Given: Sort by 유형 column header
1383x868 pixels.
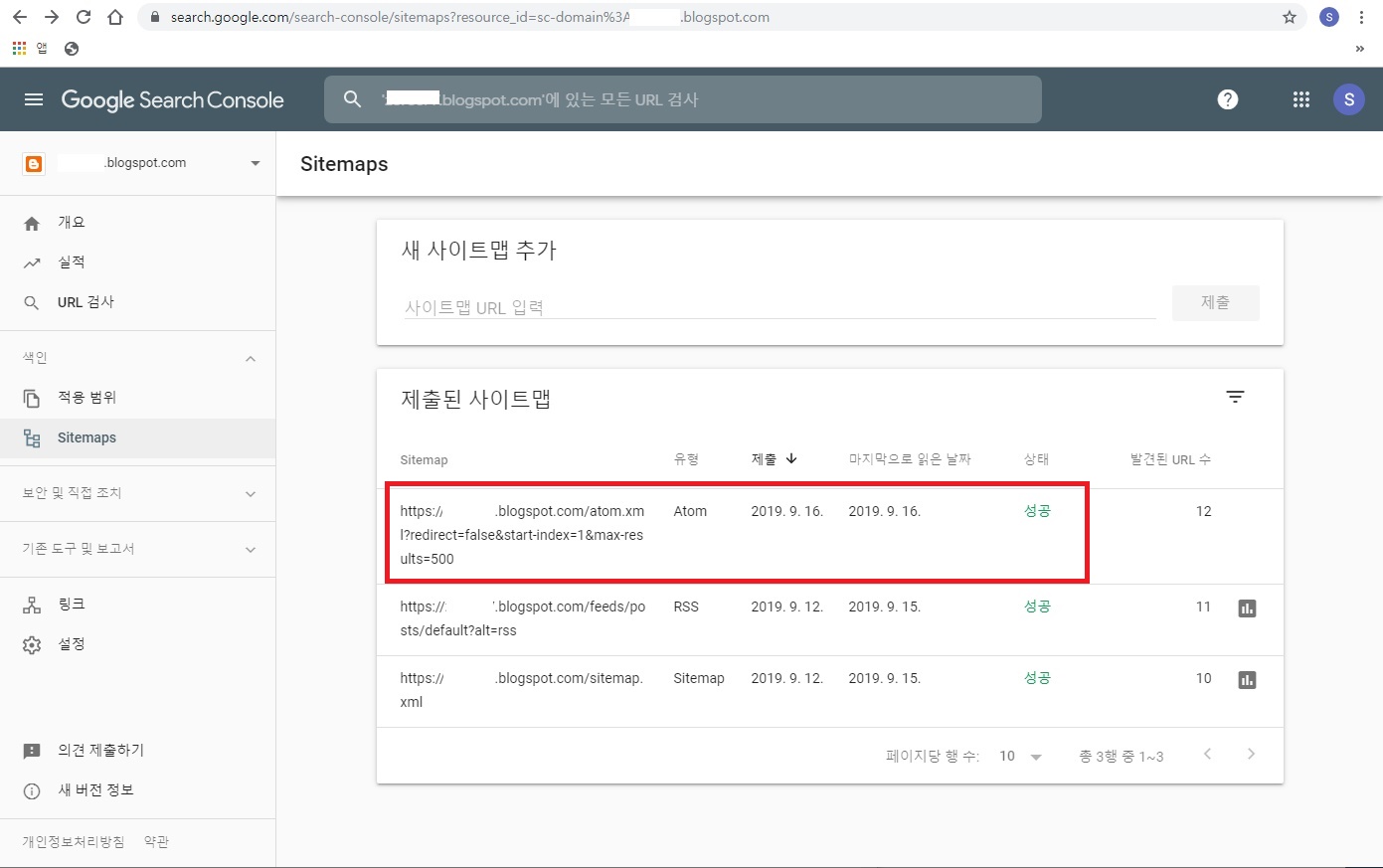Looking at the screenshot, I should point(686,459).
